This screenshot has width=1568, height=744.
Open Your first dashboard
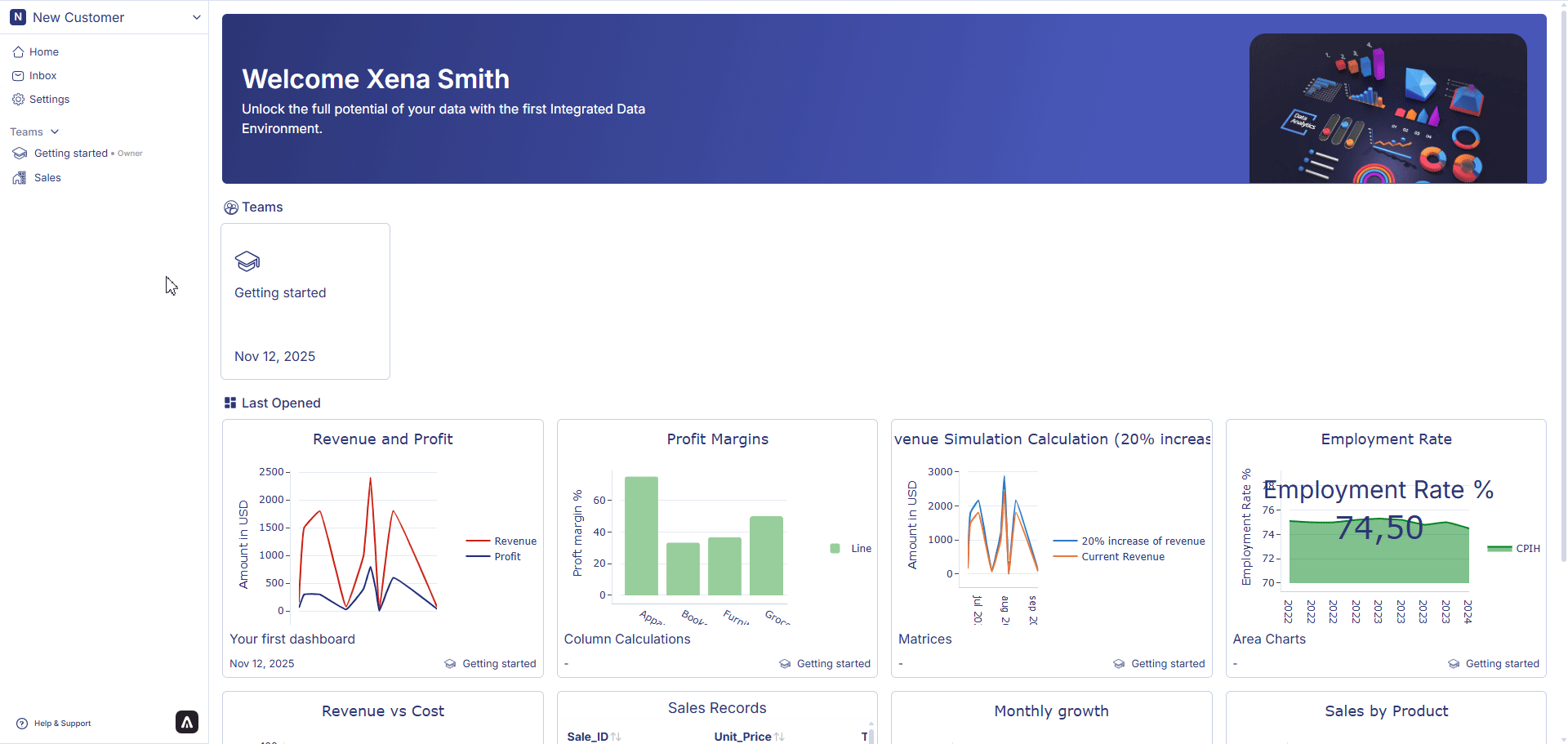point(292,639)
